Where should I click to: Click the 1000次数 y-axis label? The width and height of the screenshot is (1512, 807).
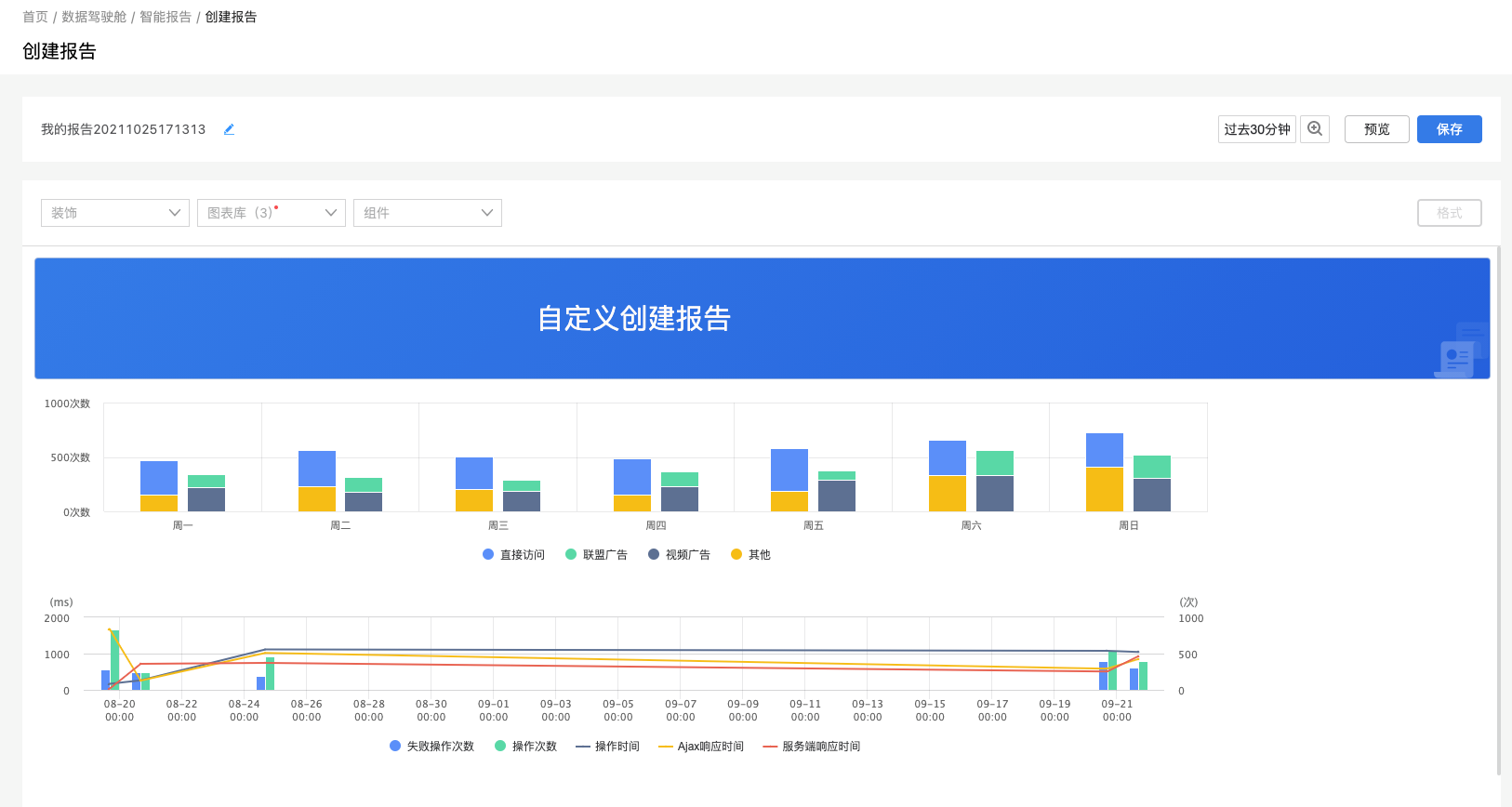[x=67, y=403]
